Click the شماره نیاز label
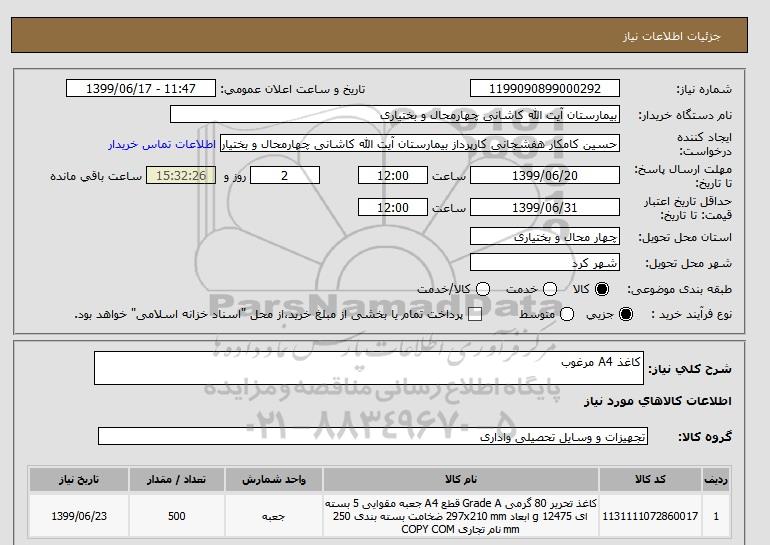Viewport: 770px width, 545px height. pos(704,89)
